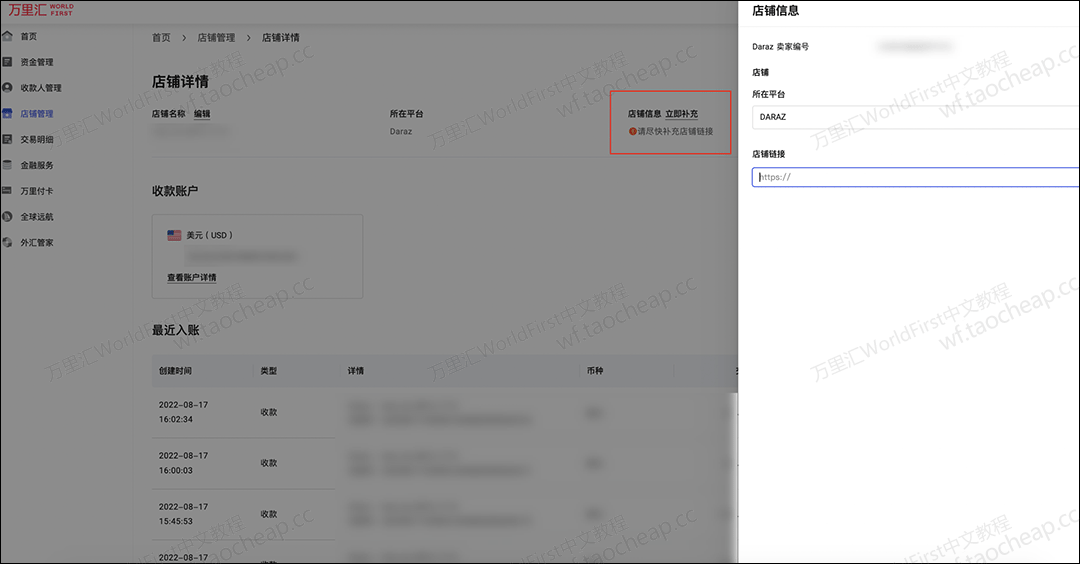Image resolution: width=1080 pixels, height=564 pixels.
Task: Click the 全球远航 sidebar icon
Action: click(7, 217)
